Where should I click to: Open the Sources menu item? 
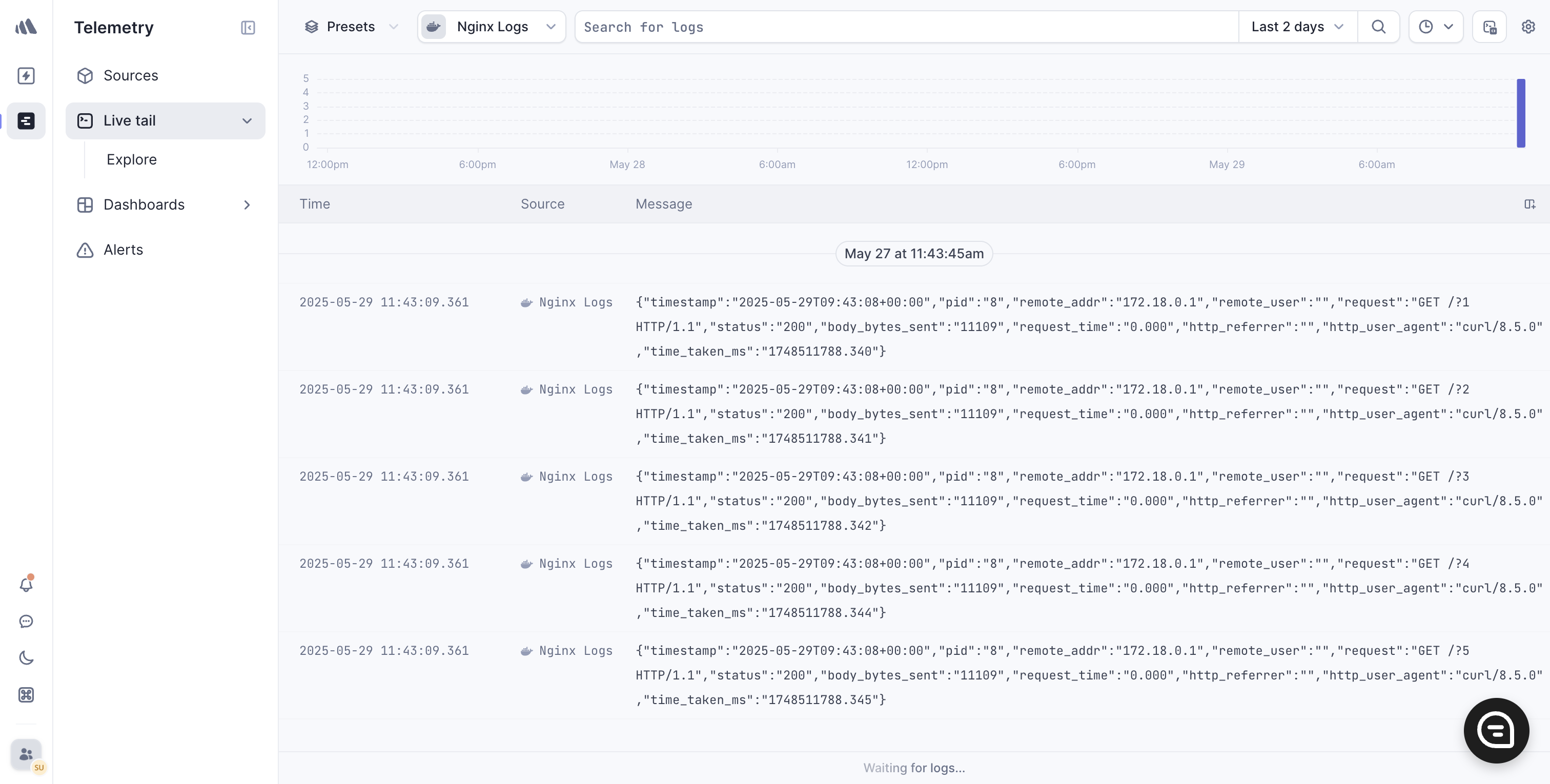click(x=131, y=76)
